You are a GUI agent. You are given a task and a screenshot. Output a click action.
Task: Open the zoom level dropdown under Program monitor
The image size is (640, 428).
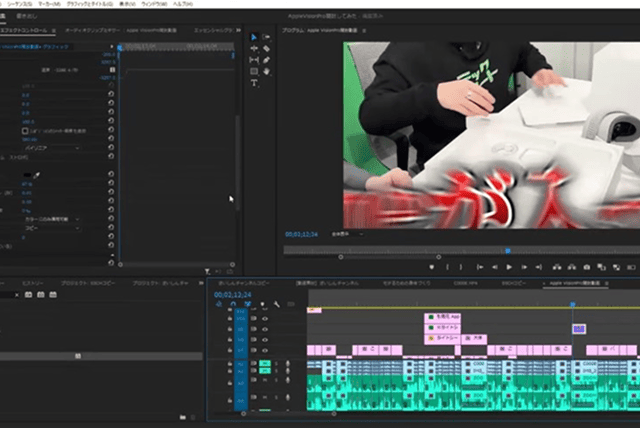[x=344, y=234]
